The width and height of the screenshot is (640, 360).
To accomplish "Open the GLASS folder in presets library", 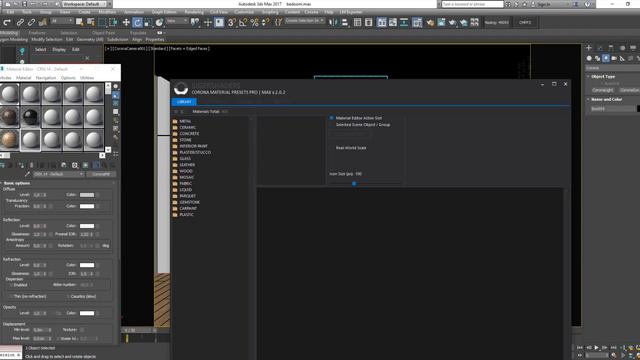I will tap(185, 158).
